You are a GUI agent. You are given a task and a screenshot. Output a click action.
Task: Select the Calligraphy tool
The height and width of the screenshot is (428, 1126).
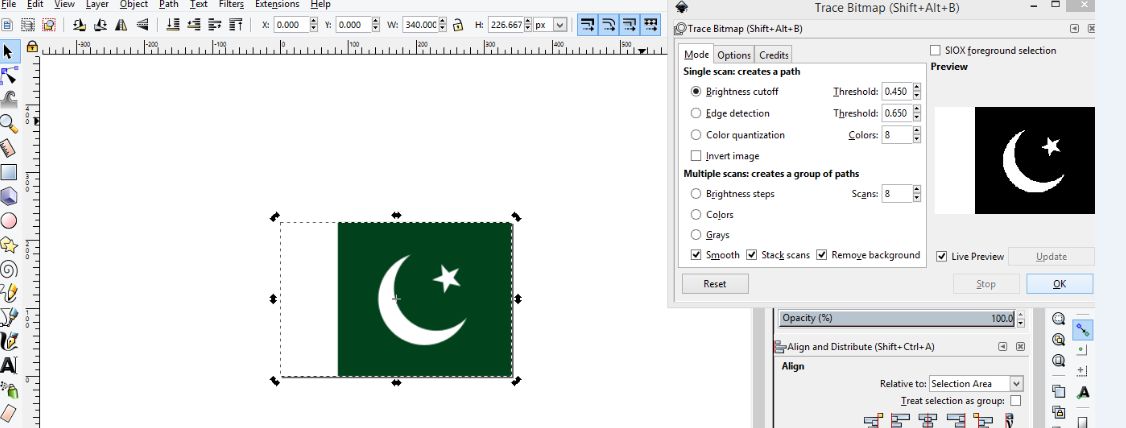8,341
